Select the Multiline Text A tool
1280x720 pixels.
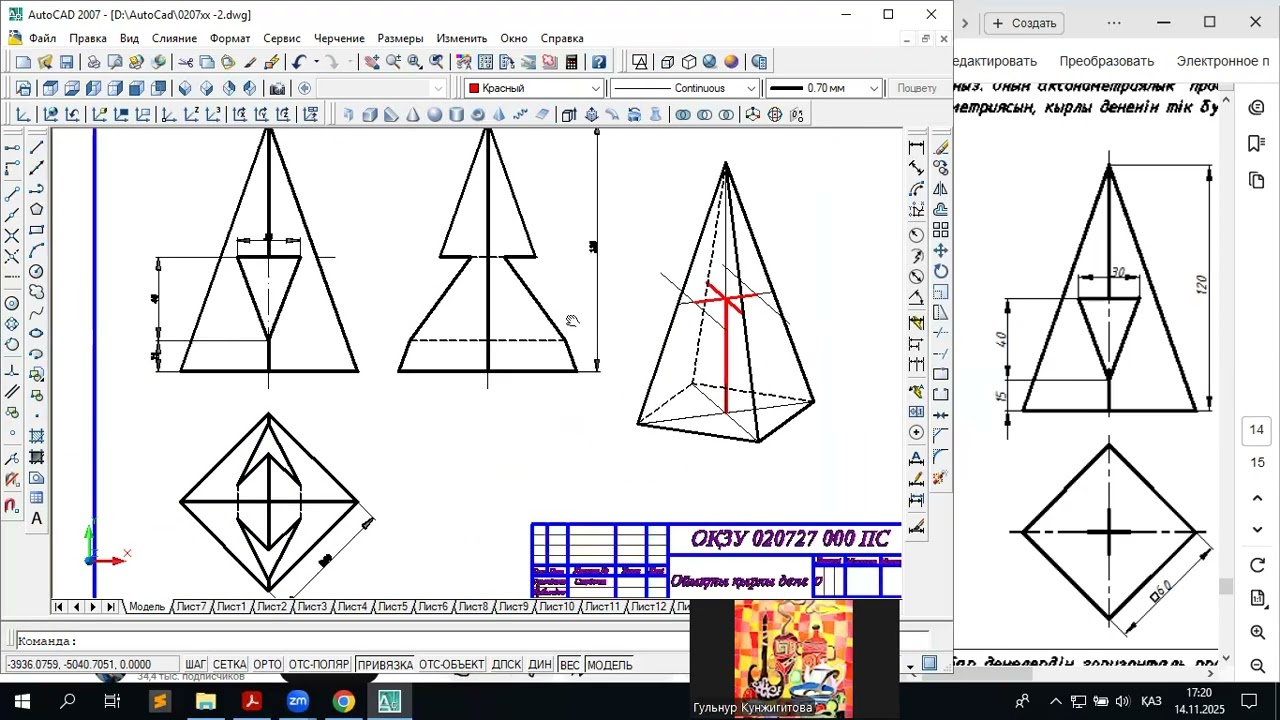37,518
